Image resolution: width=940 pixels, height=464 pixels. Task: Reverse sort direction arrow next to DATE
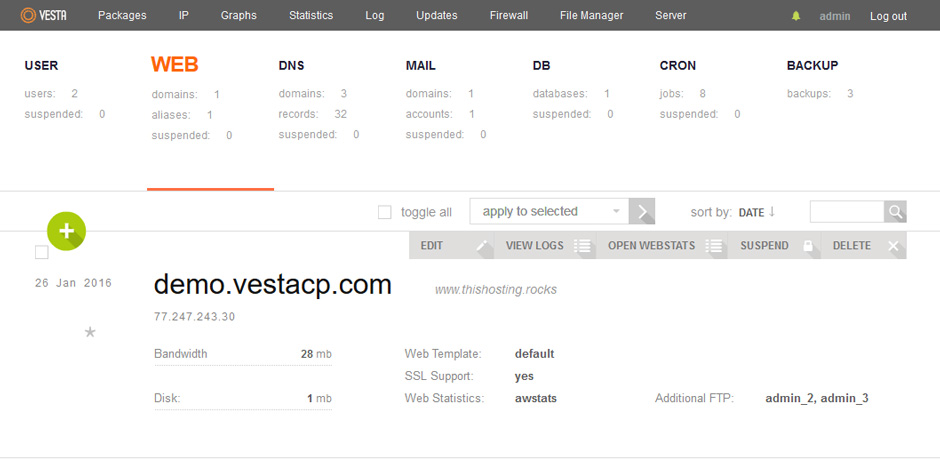pos(772,212)
